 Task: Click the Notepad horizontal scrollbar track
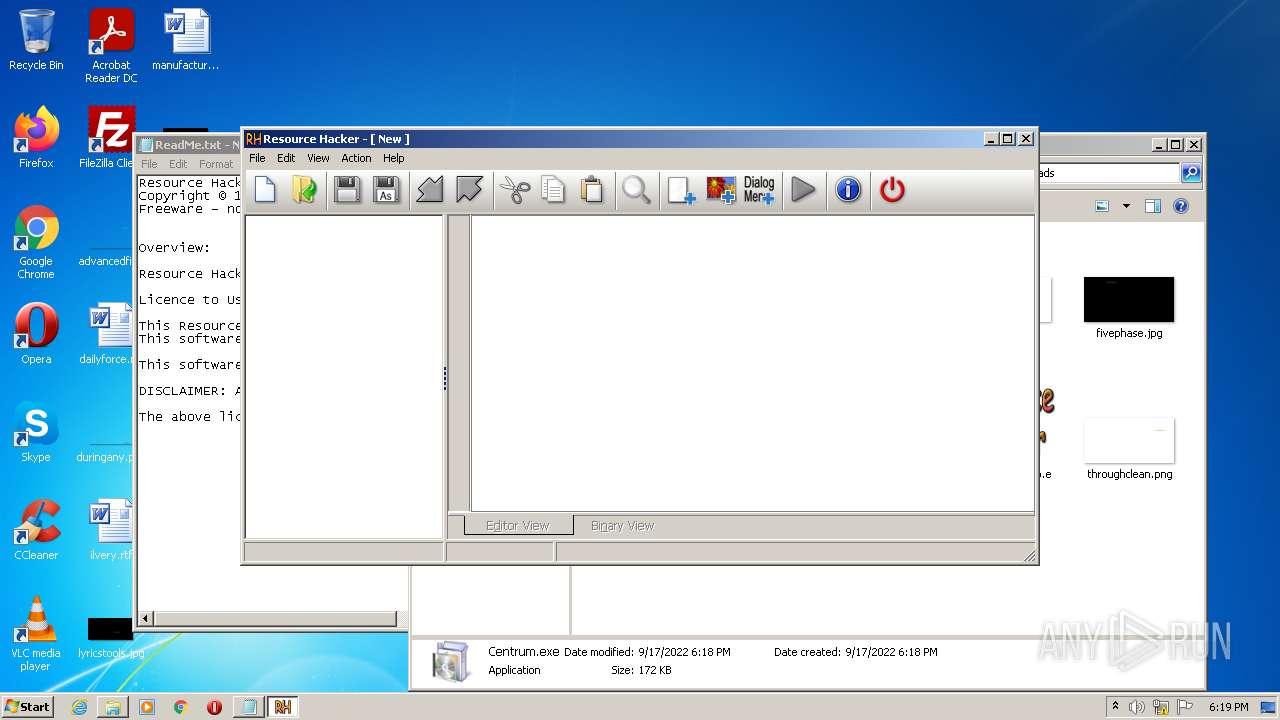coord(275,620)
